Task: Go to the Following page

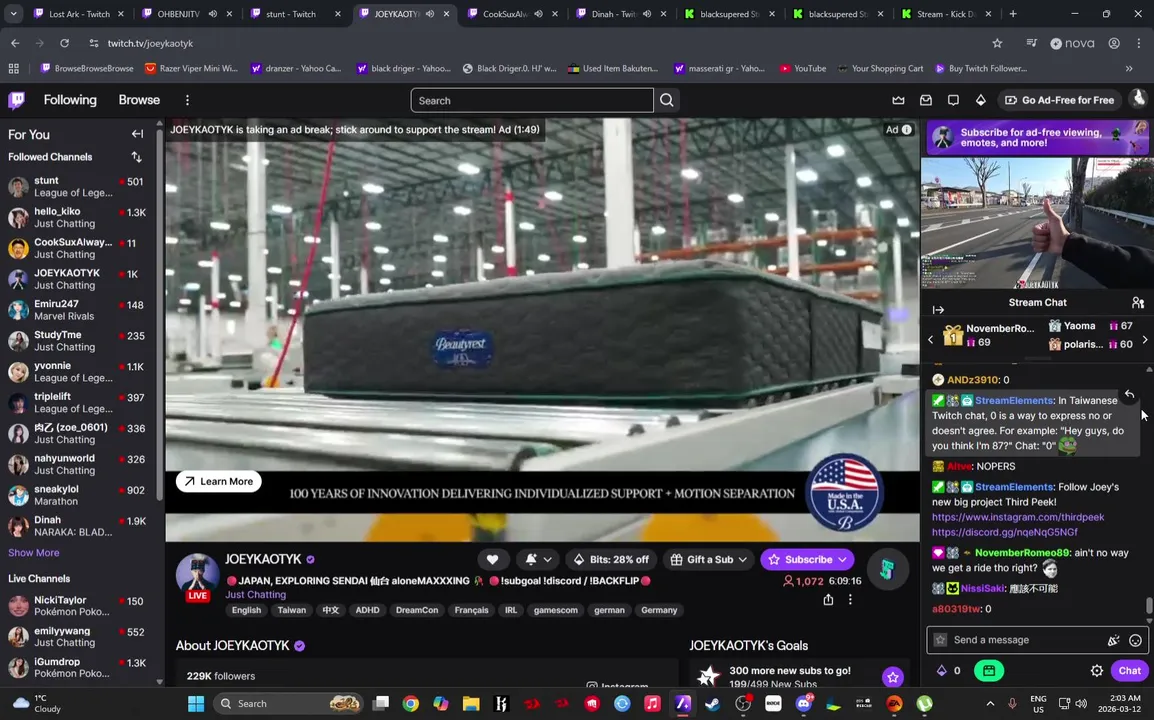Action: (x=70, y=100)
